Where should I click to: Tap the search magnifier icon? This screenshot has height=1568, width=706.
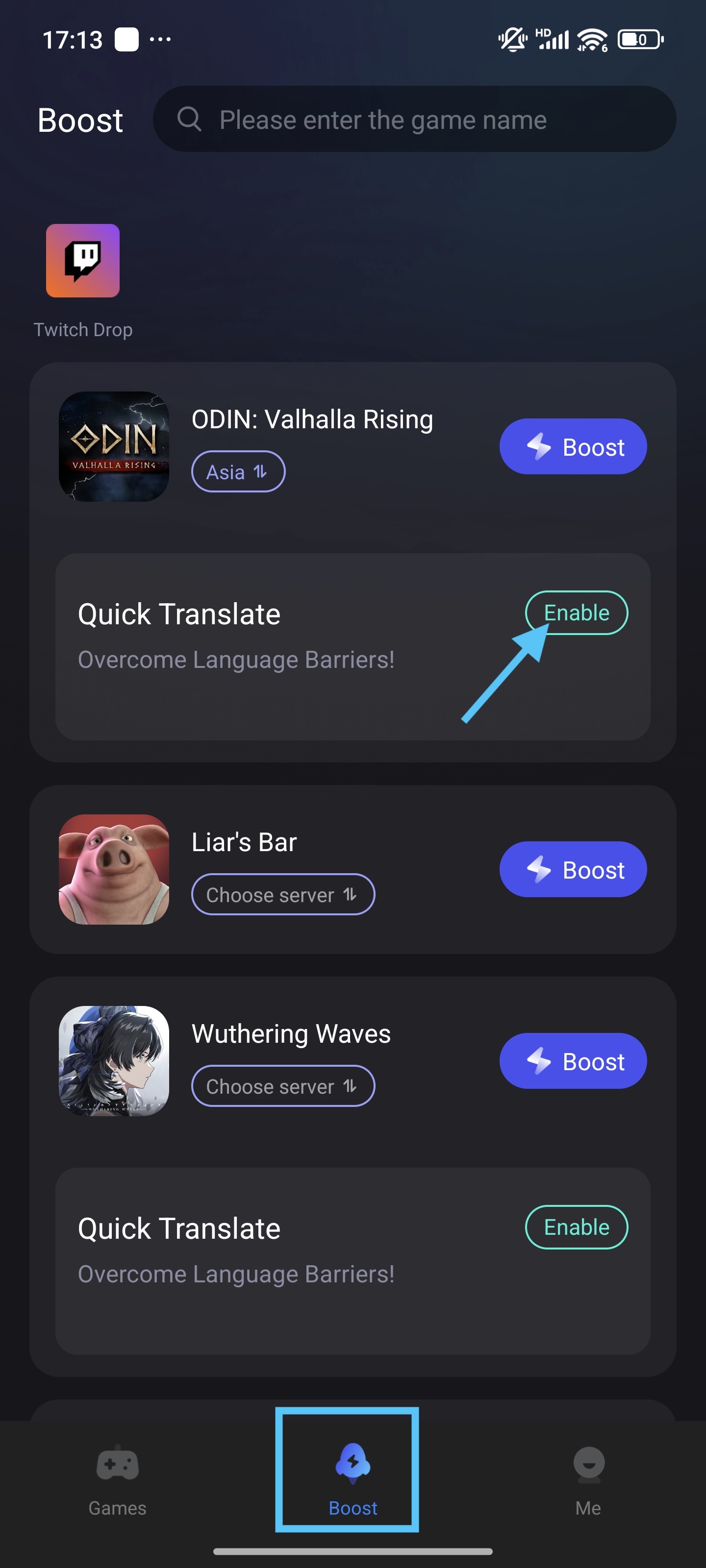pos(189,119)
